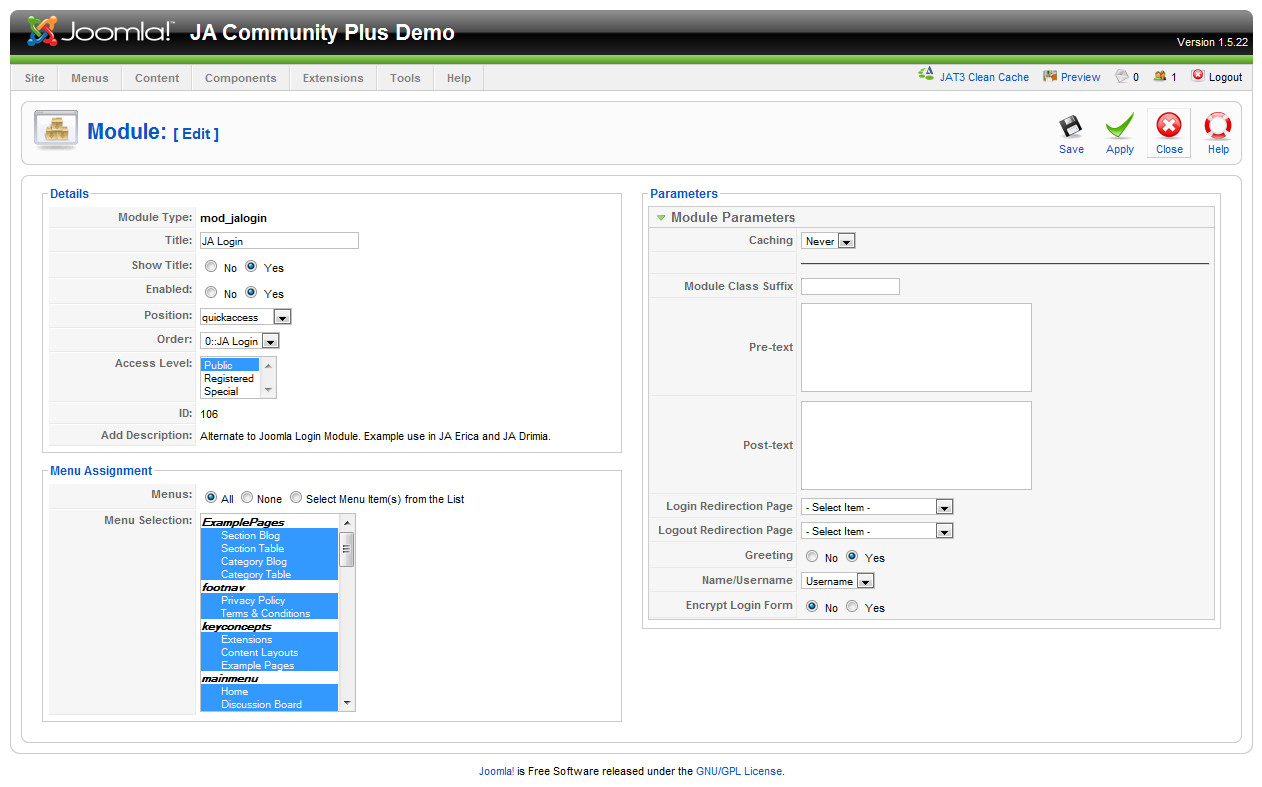Select Registered in Access Level list
This screenshot has height=787, width=1262.
click(229, 378)
